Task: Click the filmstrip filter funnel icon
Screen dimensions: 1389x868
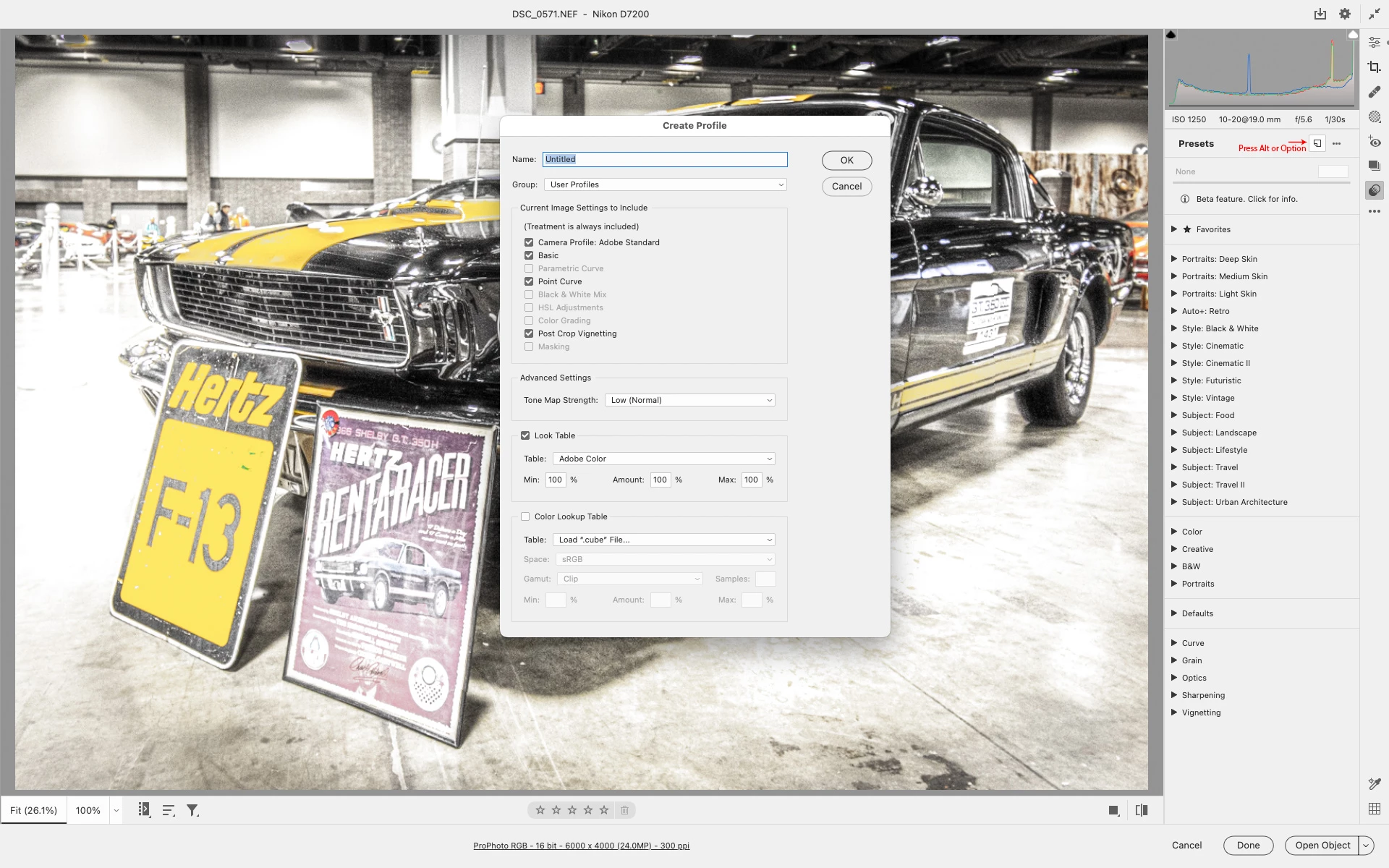Action: pos(192,810)
